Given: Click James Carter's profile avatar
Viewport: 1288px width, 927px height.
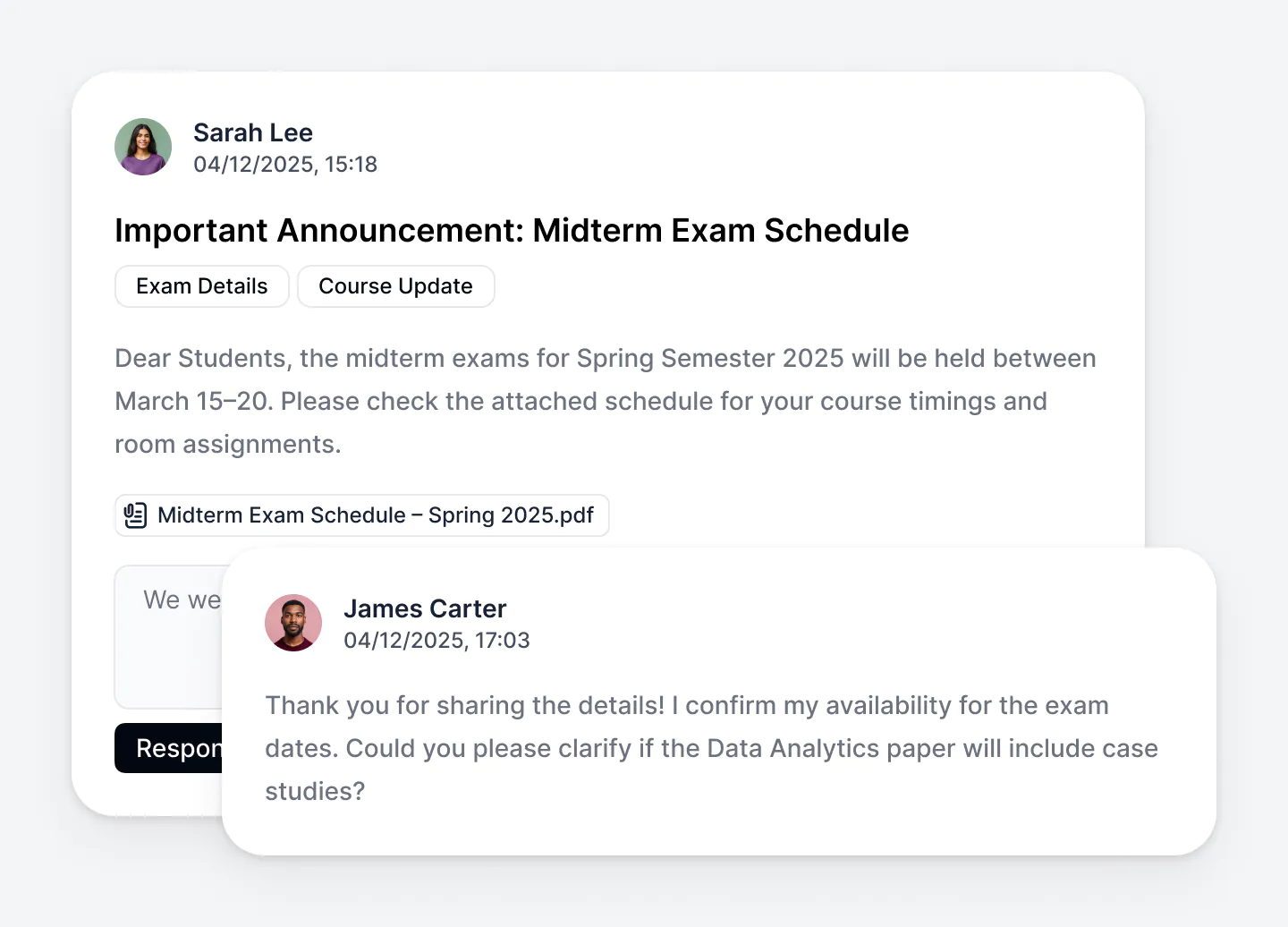Looking at the screenshot, I should pyautogui.click(x=293, y=623).
